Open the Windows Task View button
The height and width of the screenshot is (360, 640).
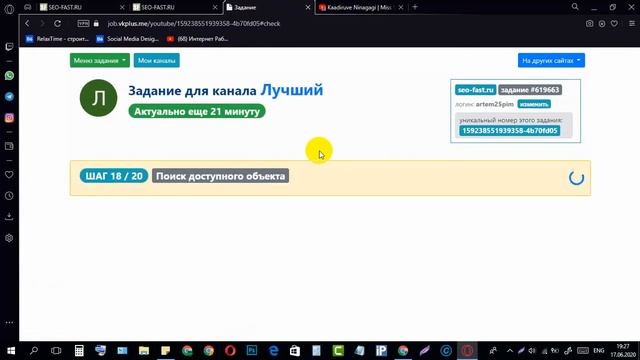(x=56, y=351)
